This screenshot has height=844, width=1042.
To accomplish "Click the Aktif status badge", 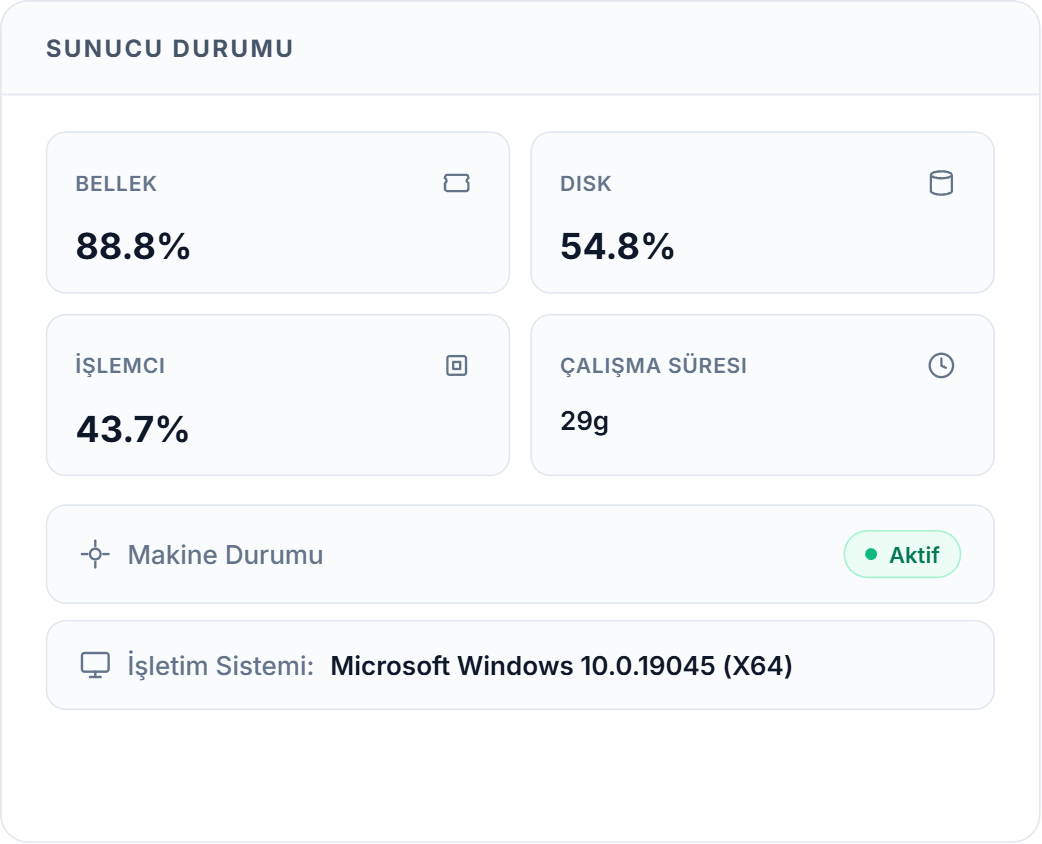I will (x=902, y=554).
